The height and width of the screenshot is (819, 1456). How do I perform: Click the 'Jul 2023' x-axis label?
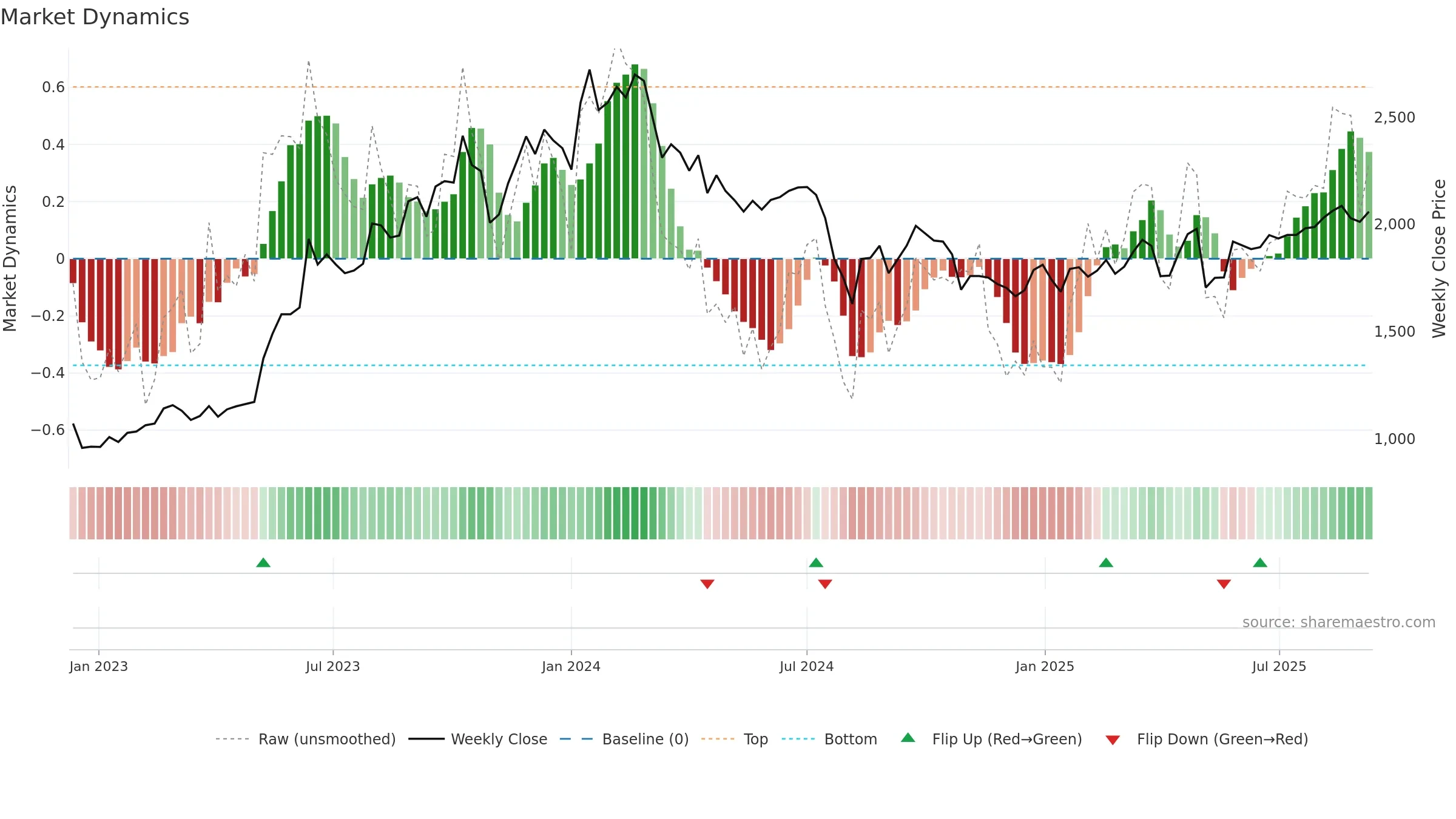(333, 666)
